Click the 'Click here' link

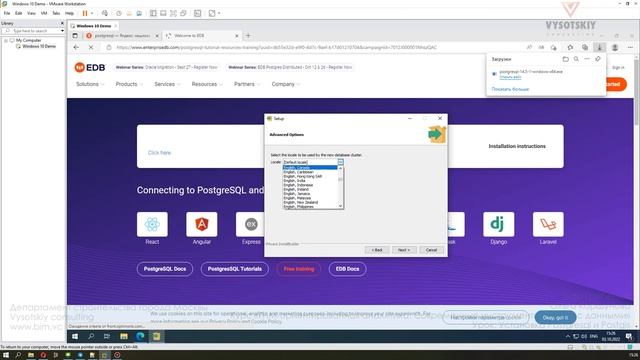[159, 153]
